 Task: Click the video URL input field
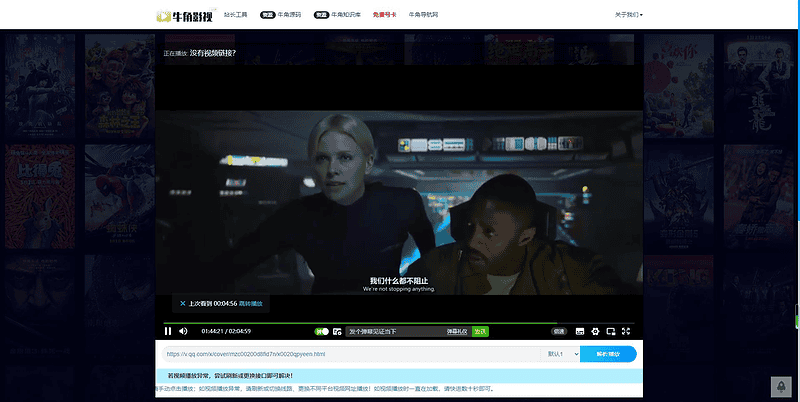click(x=352, y=354)
